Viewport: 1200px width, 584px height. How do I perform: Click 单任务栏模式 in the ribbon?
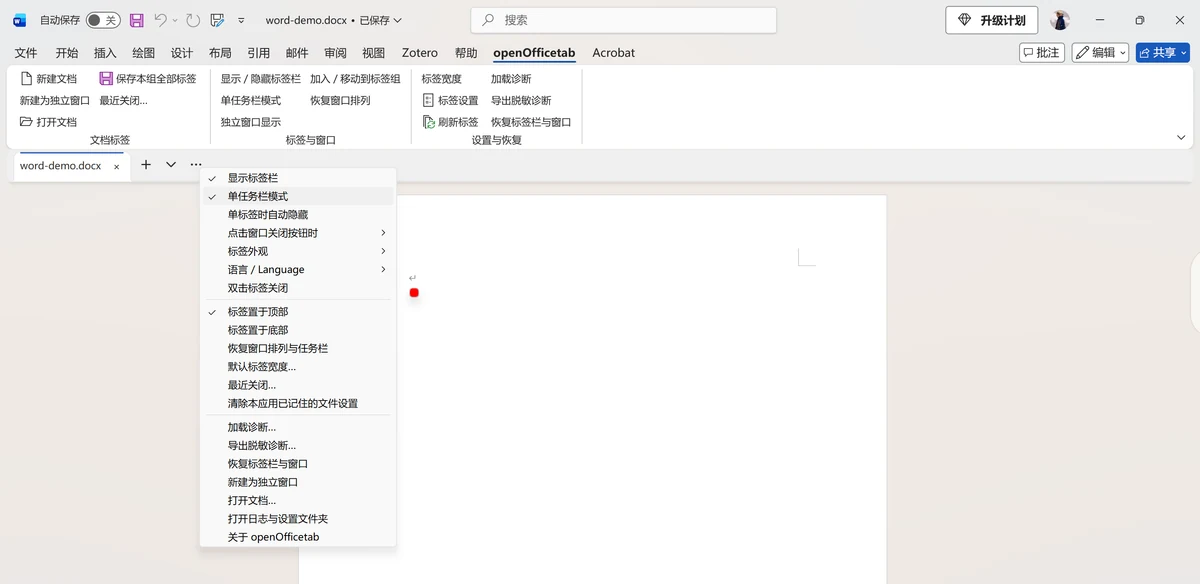click(251, 101)
